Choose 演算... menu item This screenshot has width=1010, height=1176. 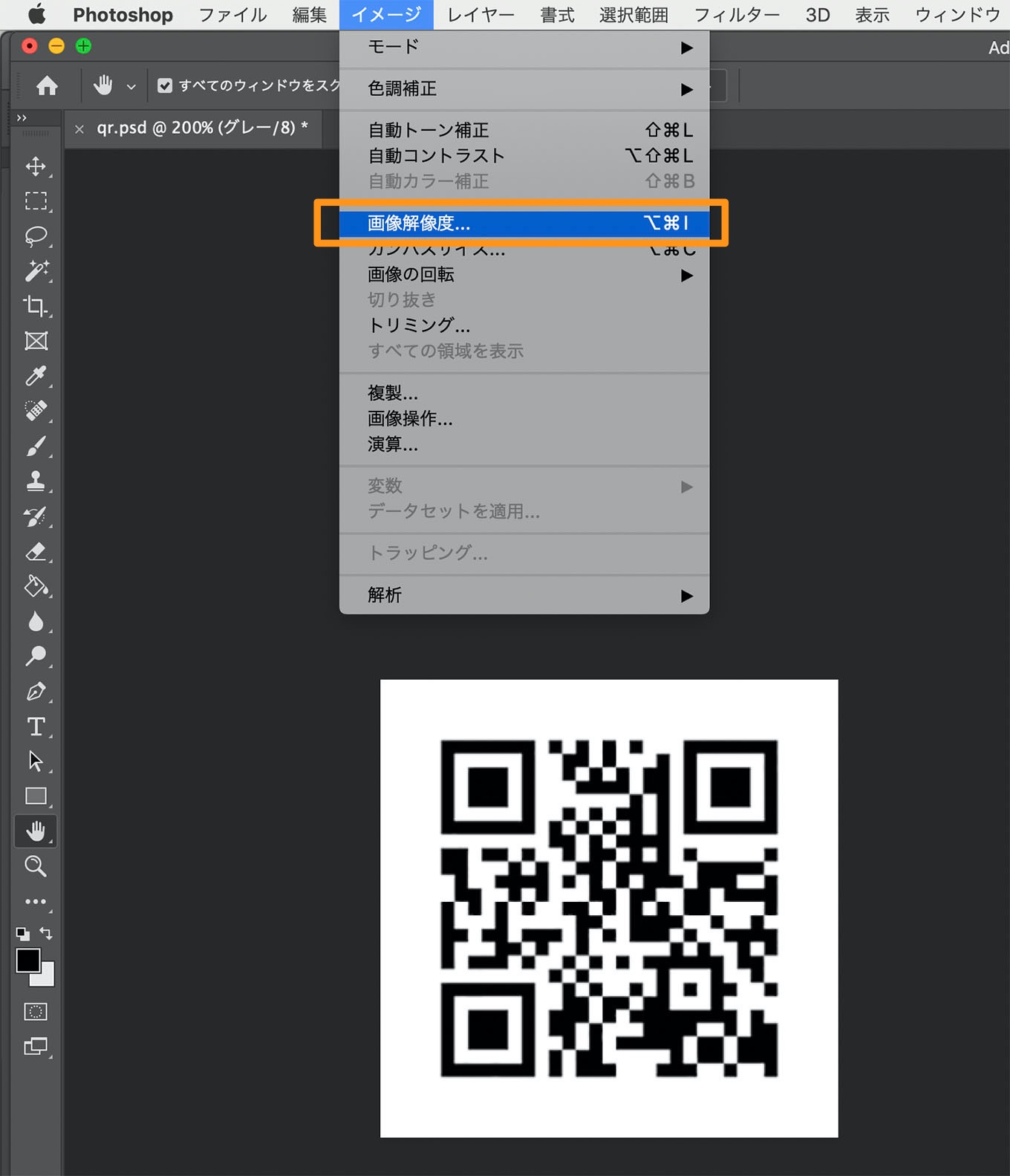524,444
